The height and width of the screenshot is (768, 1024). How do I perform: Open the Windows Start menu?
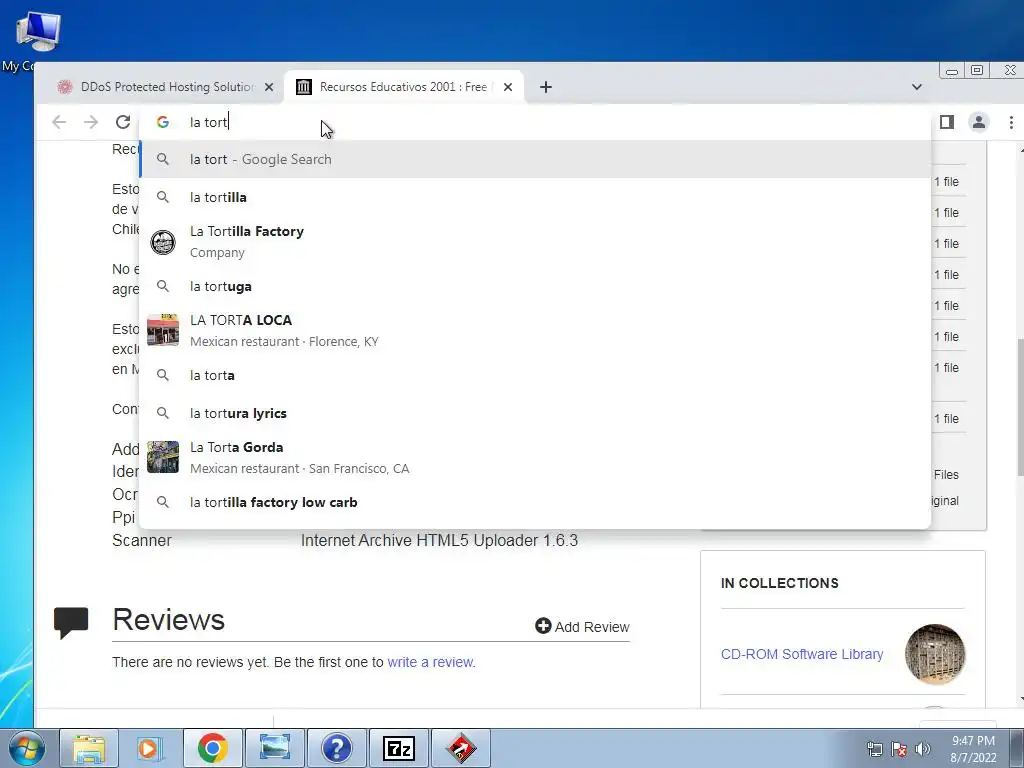point(26,748)
